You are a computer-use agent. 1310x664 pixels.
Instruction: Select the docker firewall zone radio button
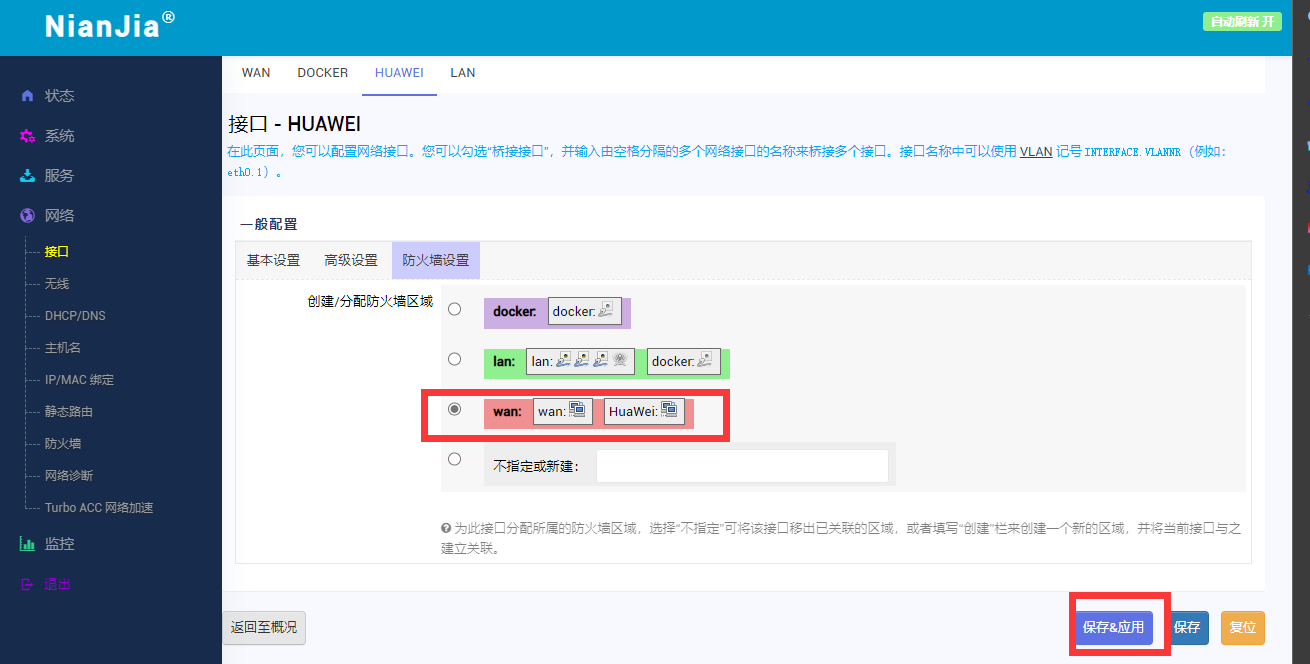tap(455, 309)
